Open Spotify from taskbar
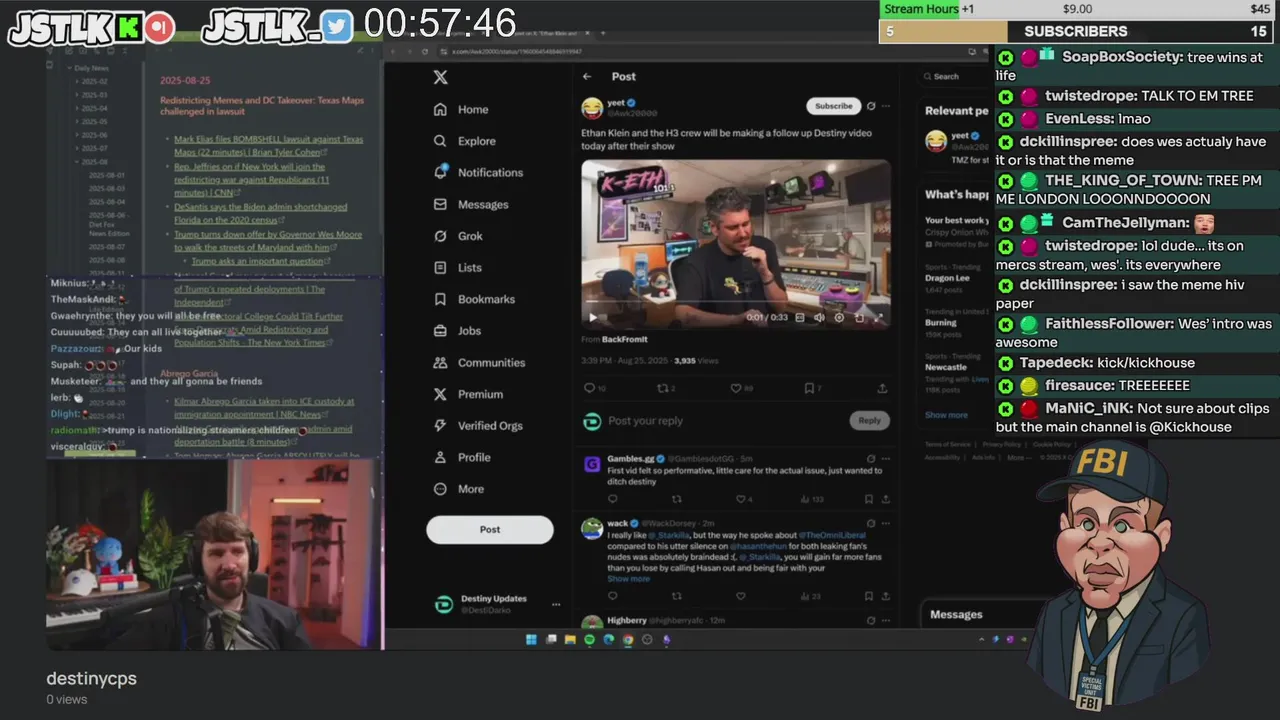The height and width of the screenshot is (720, 1280). pos(589,640)
